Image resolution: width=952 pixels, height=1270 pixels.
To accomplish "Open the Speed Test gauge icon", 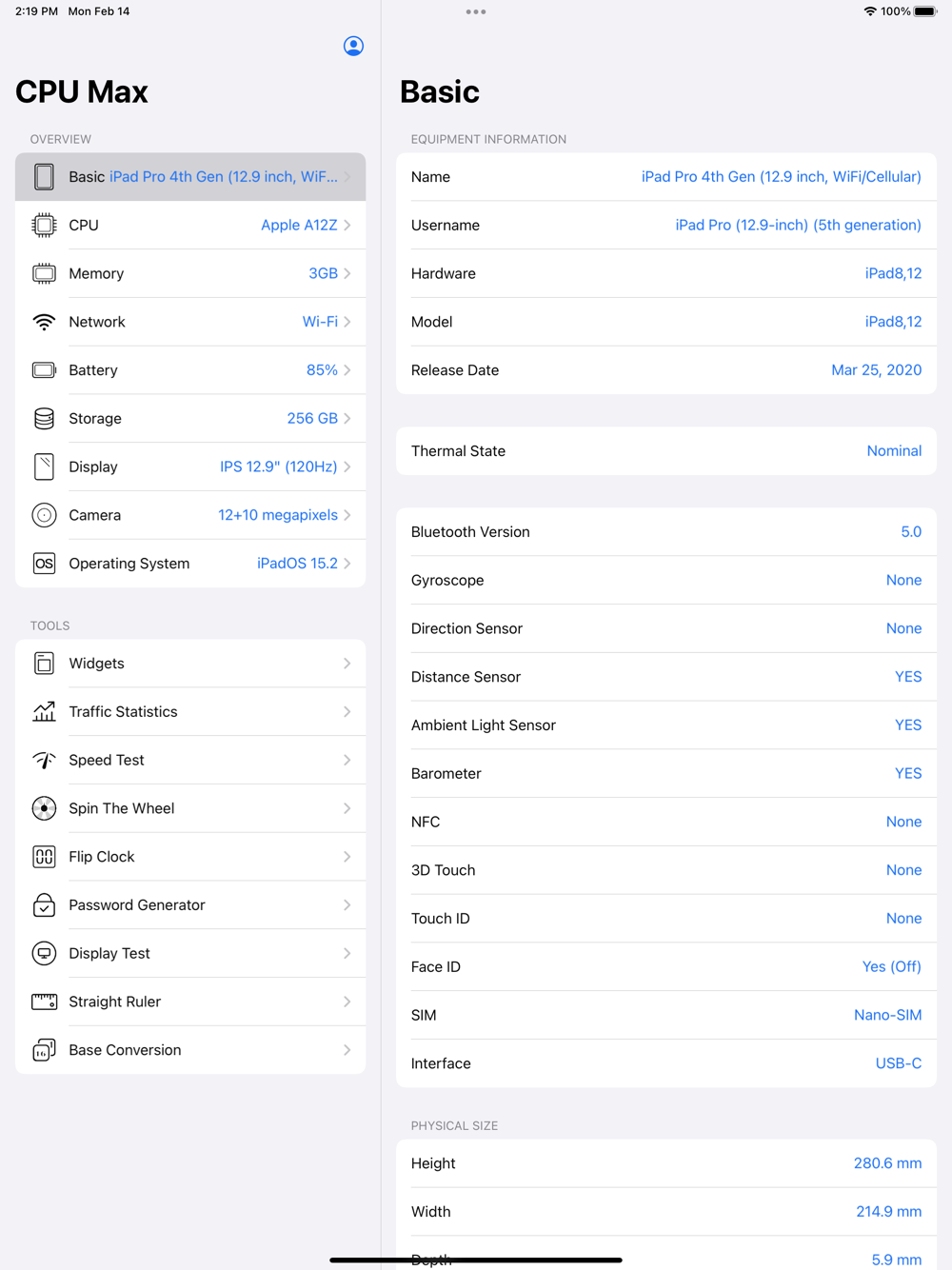I will click(44, 760).
